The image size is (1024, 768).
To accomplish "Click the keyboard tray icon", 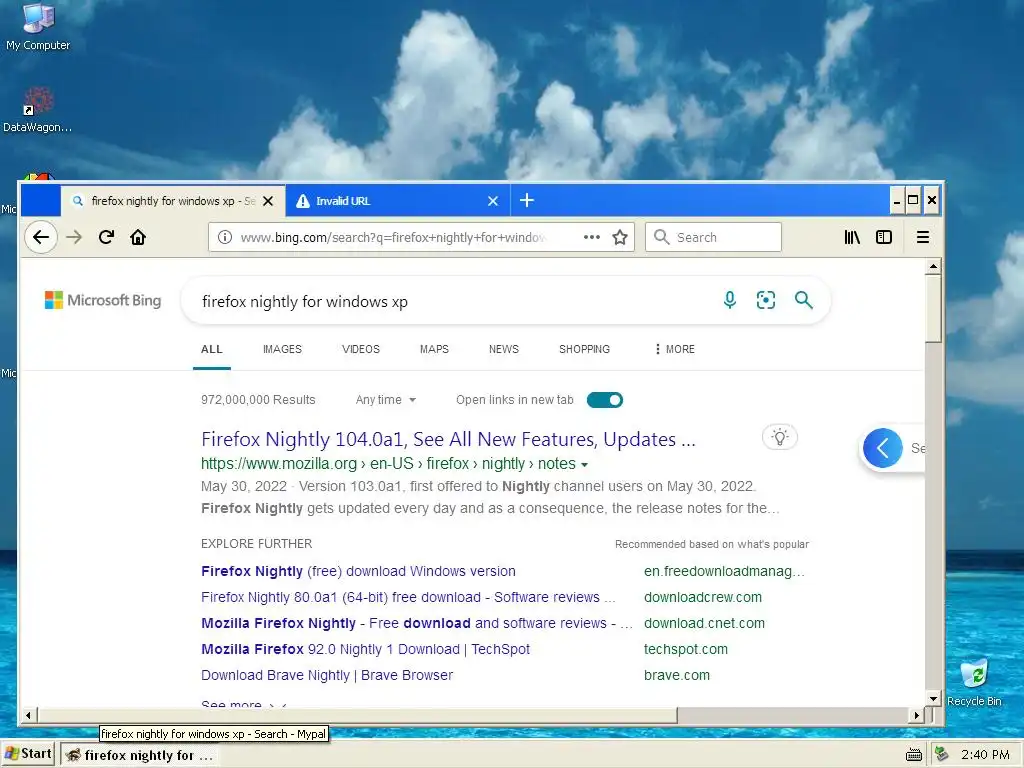I will 914,755.
